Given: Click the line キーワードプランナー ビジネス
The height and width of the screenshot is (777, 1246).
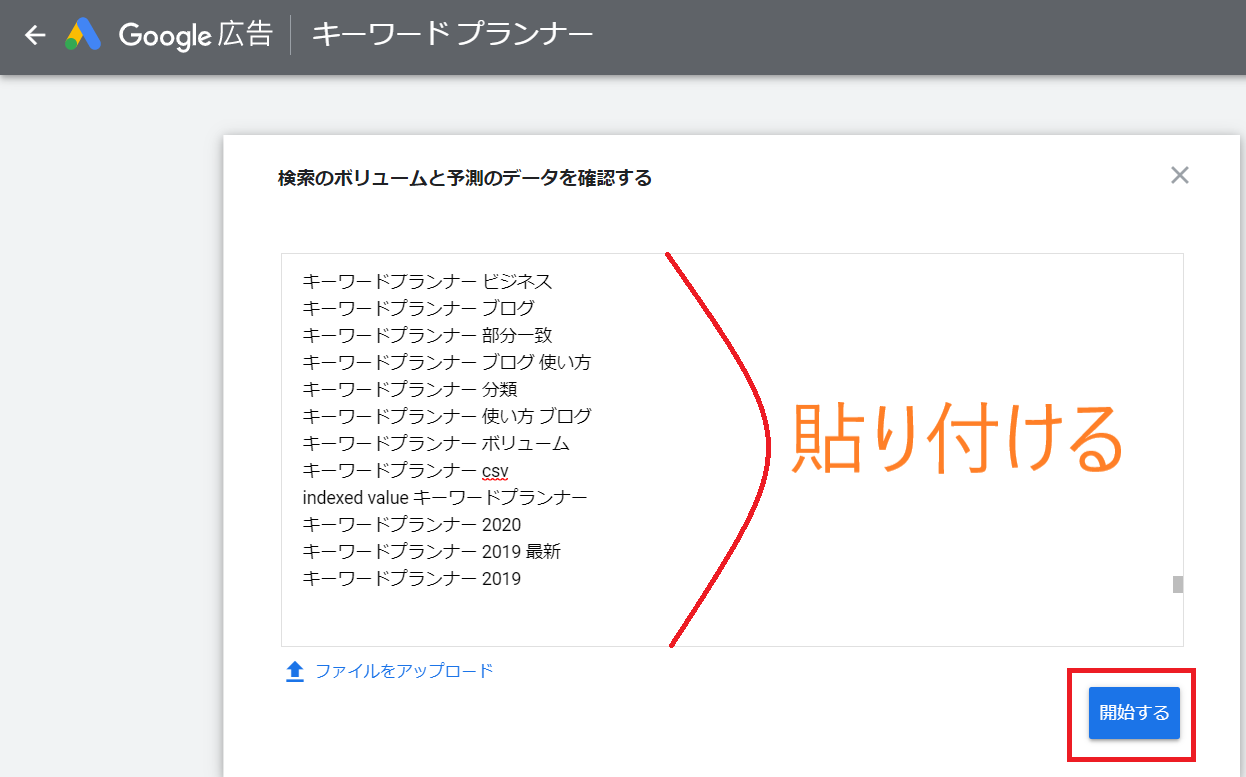Looking at the screenshot, I should click(x=427, y=281).
